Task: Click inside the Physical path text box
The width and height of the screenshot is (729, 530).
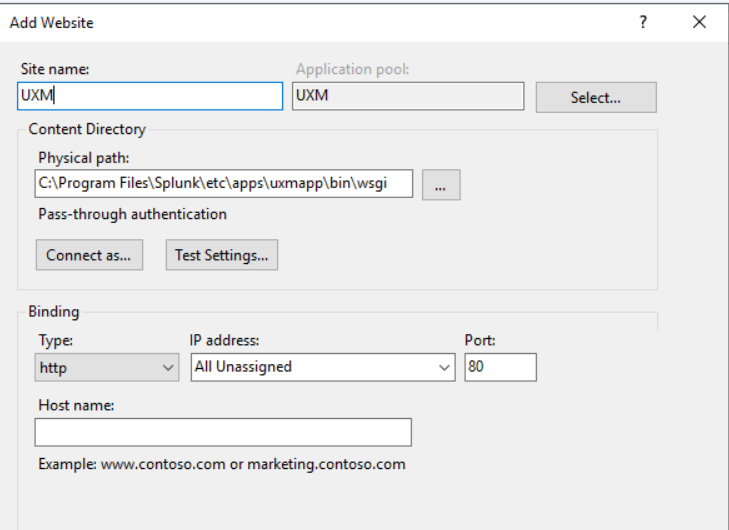Action: pos(223,184)
